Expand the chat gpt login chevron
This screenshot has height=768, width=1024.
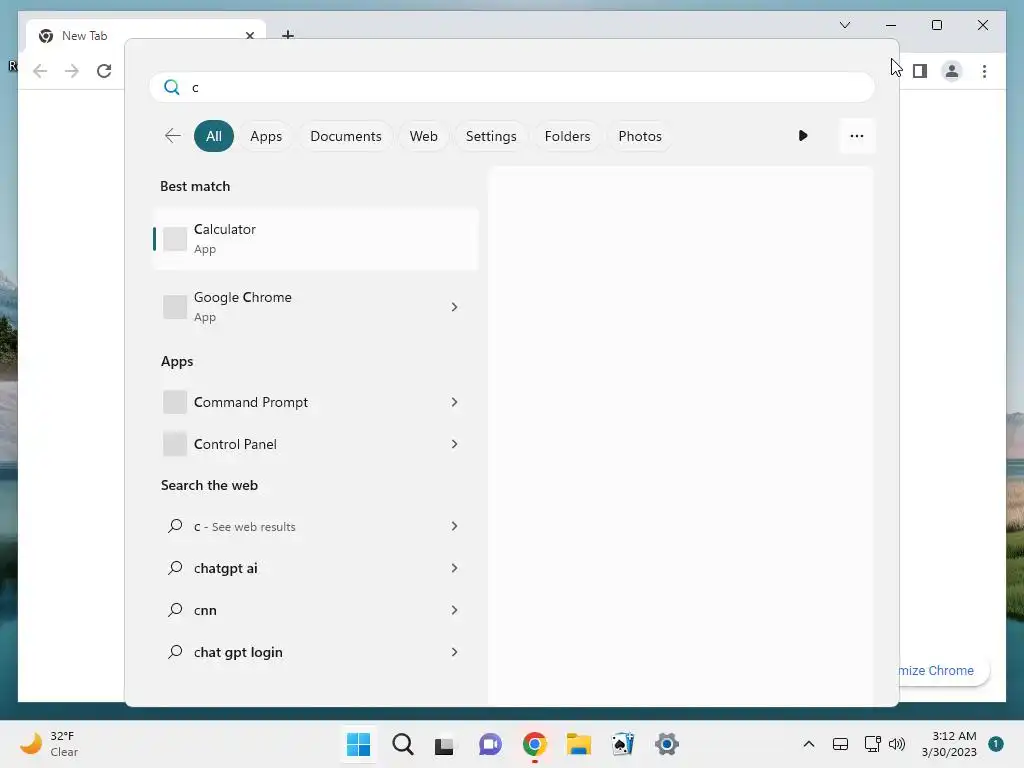(x=455, y=652)
